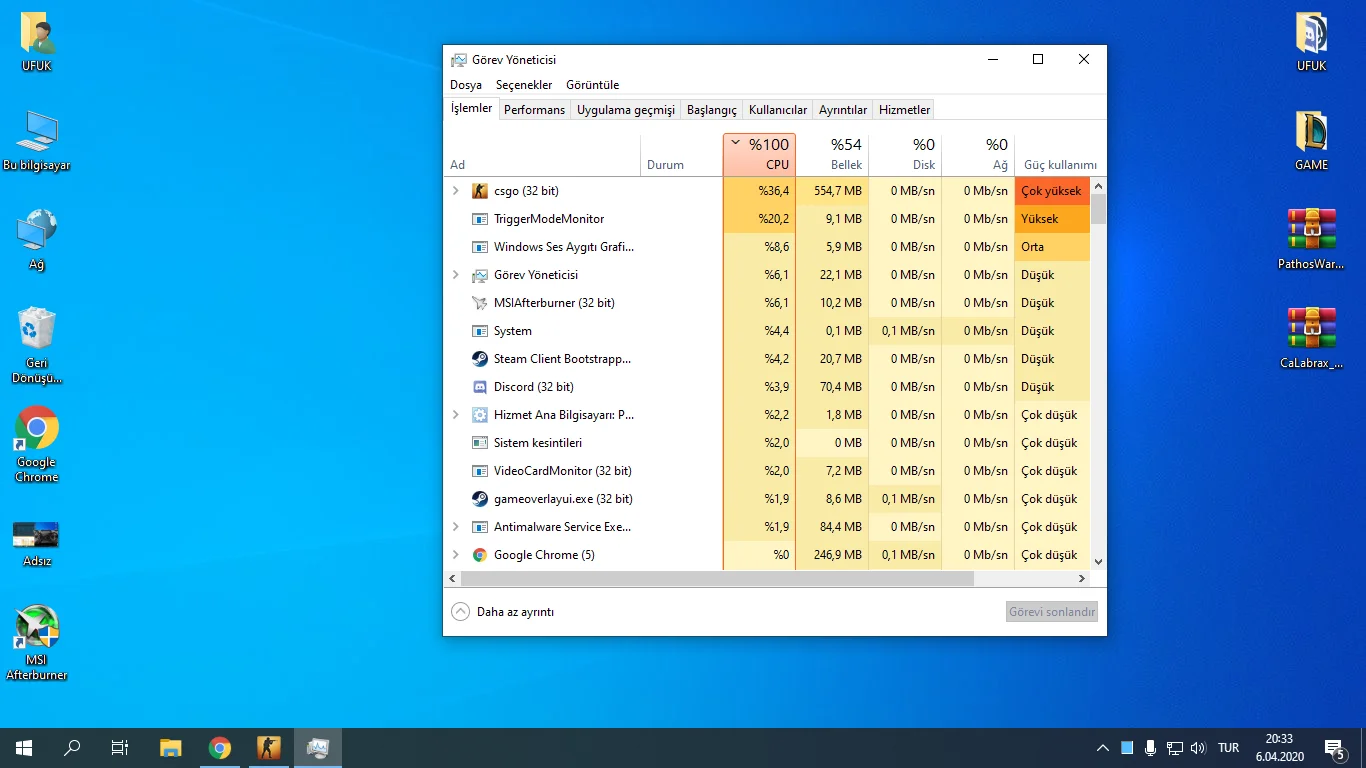Switch to the Performans tab

click(534, 110)
